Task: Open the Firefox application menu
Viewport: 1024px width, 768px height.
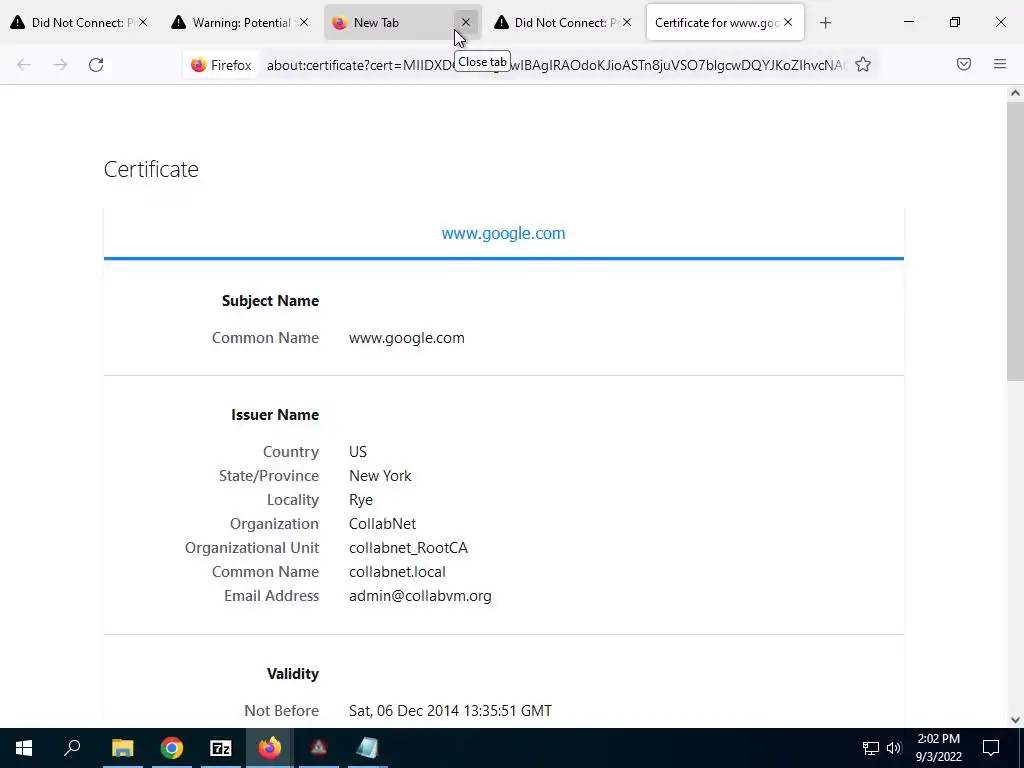Action: 1000,64
